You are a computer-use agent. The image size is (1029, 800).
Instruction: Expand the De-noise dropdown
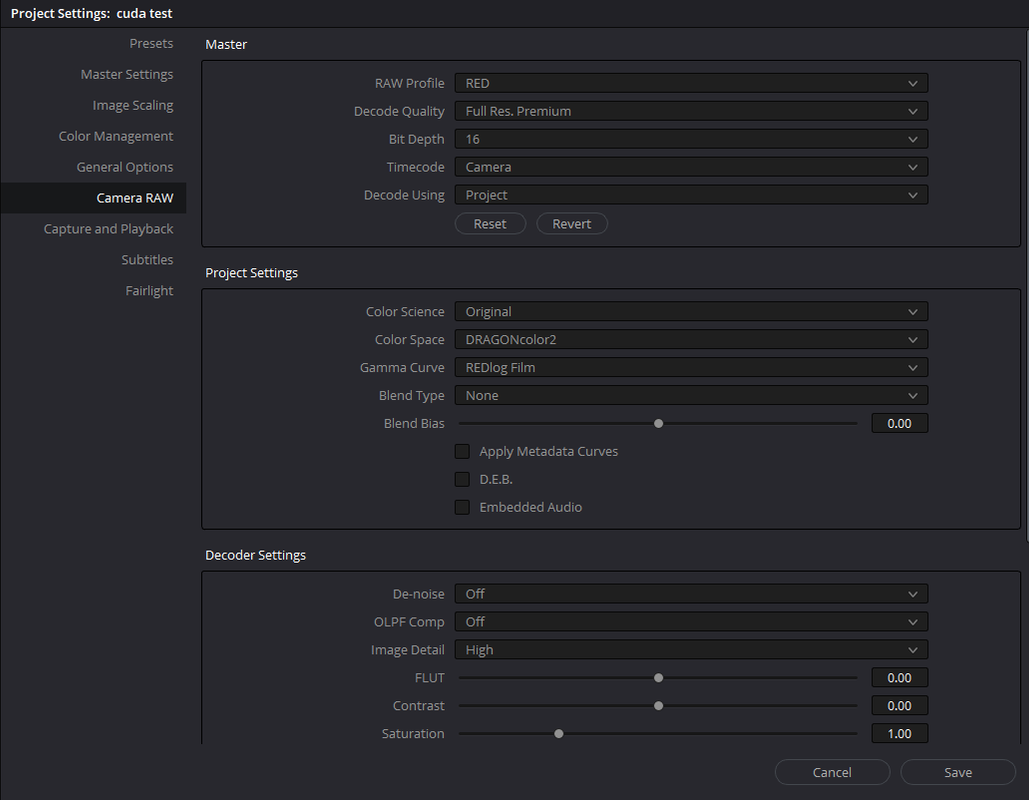(x=691, y=594)
